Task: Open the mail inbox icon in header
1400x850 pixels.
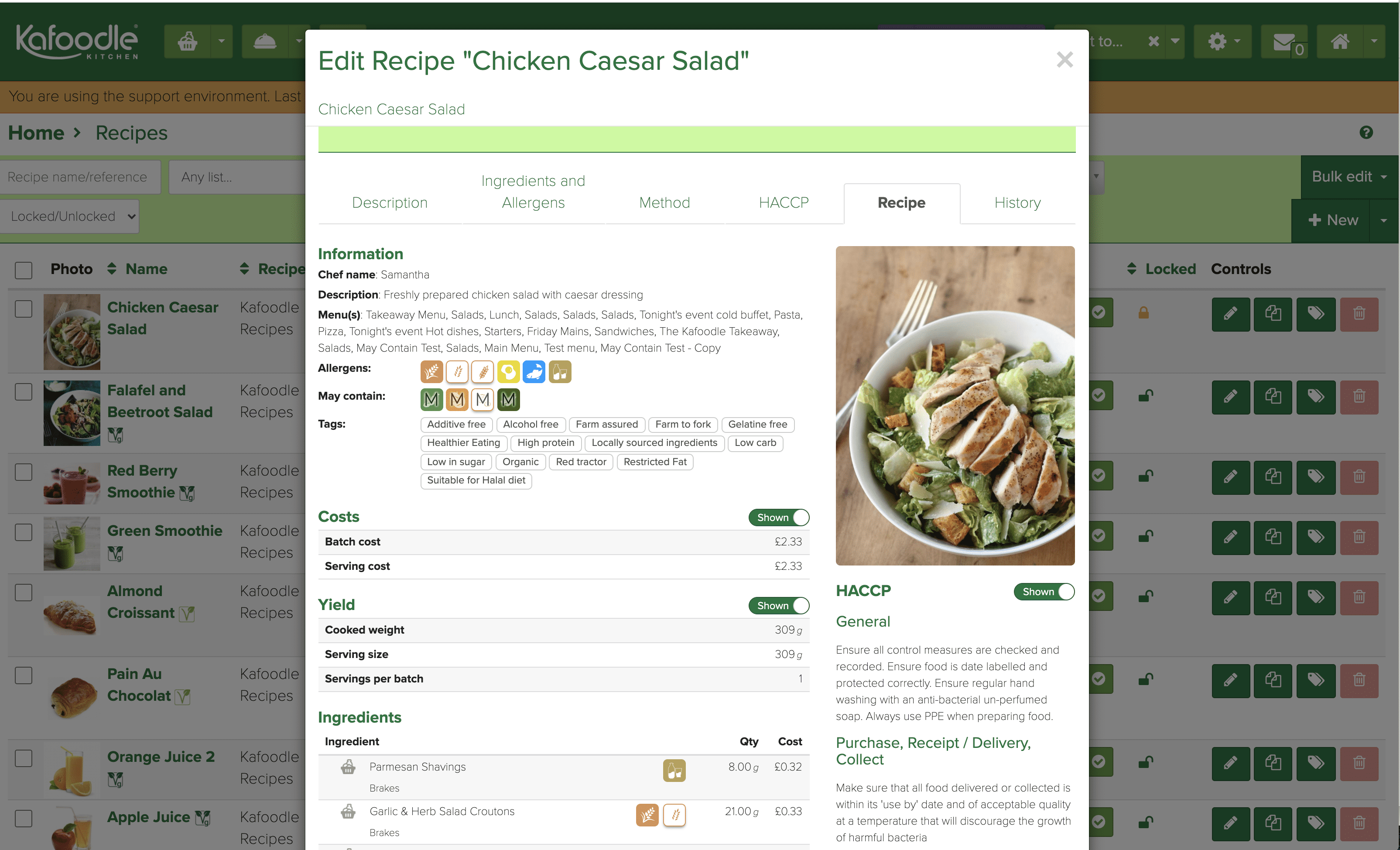Action: [x=1284, y=41]
